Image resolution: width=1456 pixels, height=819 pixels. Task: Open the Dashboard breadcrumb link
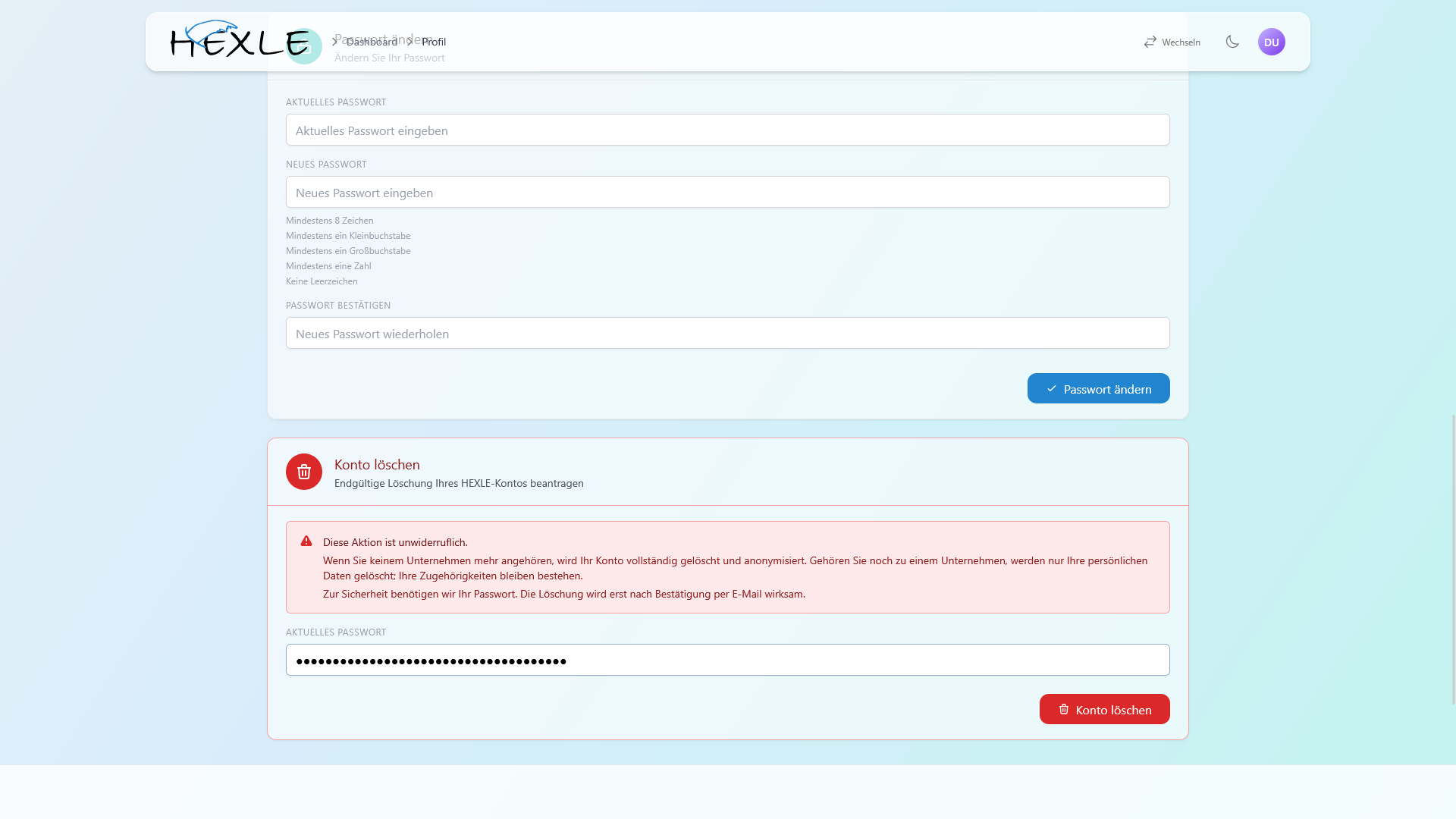372,42
